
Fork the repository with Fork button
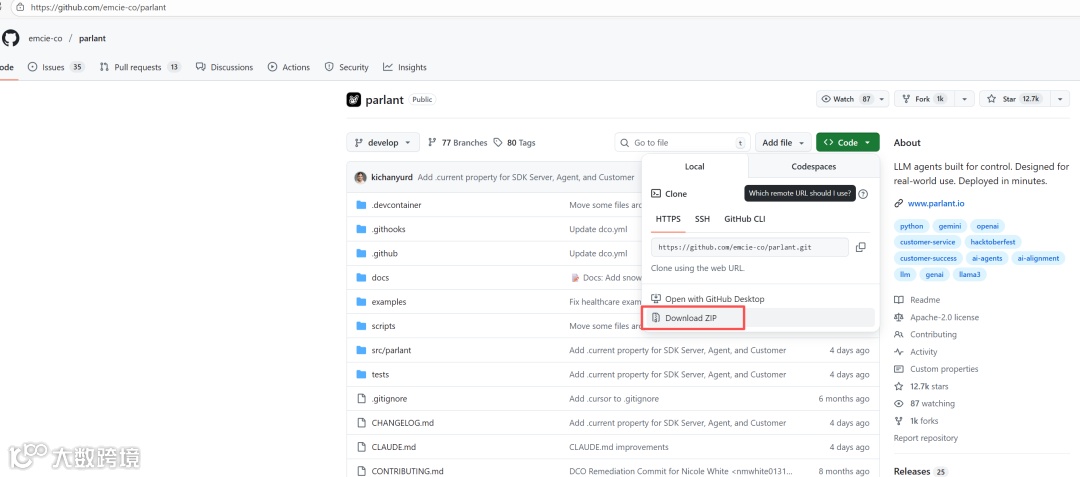coord(926,99)
